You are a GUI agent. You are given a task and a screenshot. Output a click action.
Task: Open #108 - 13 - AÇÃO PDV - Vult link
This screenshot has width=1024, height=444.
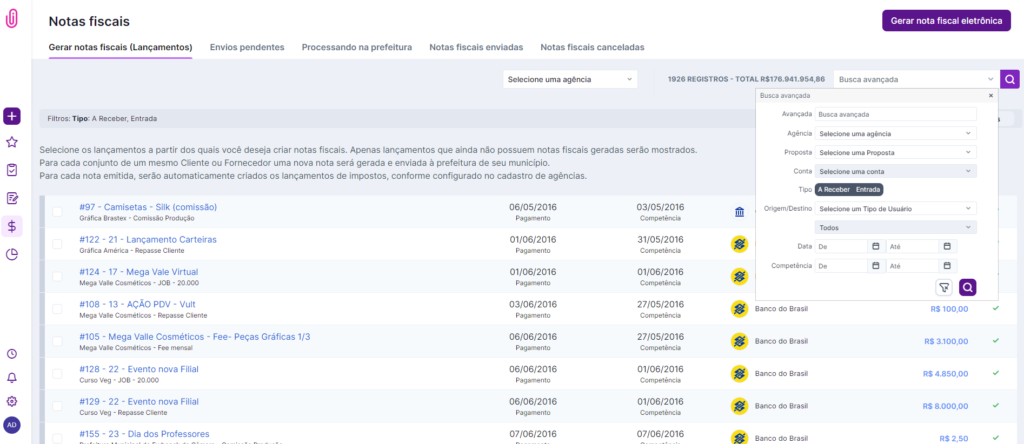coord(137,304)
